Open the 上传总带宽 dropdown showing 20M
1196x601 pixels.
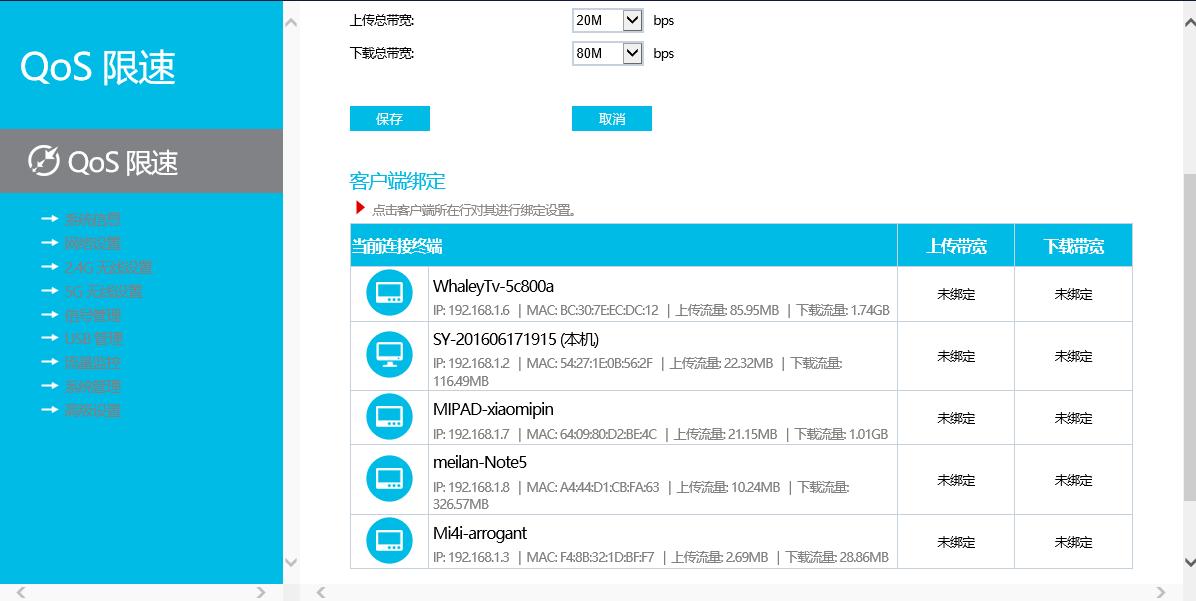click(607, 19)
